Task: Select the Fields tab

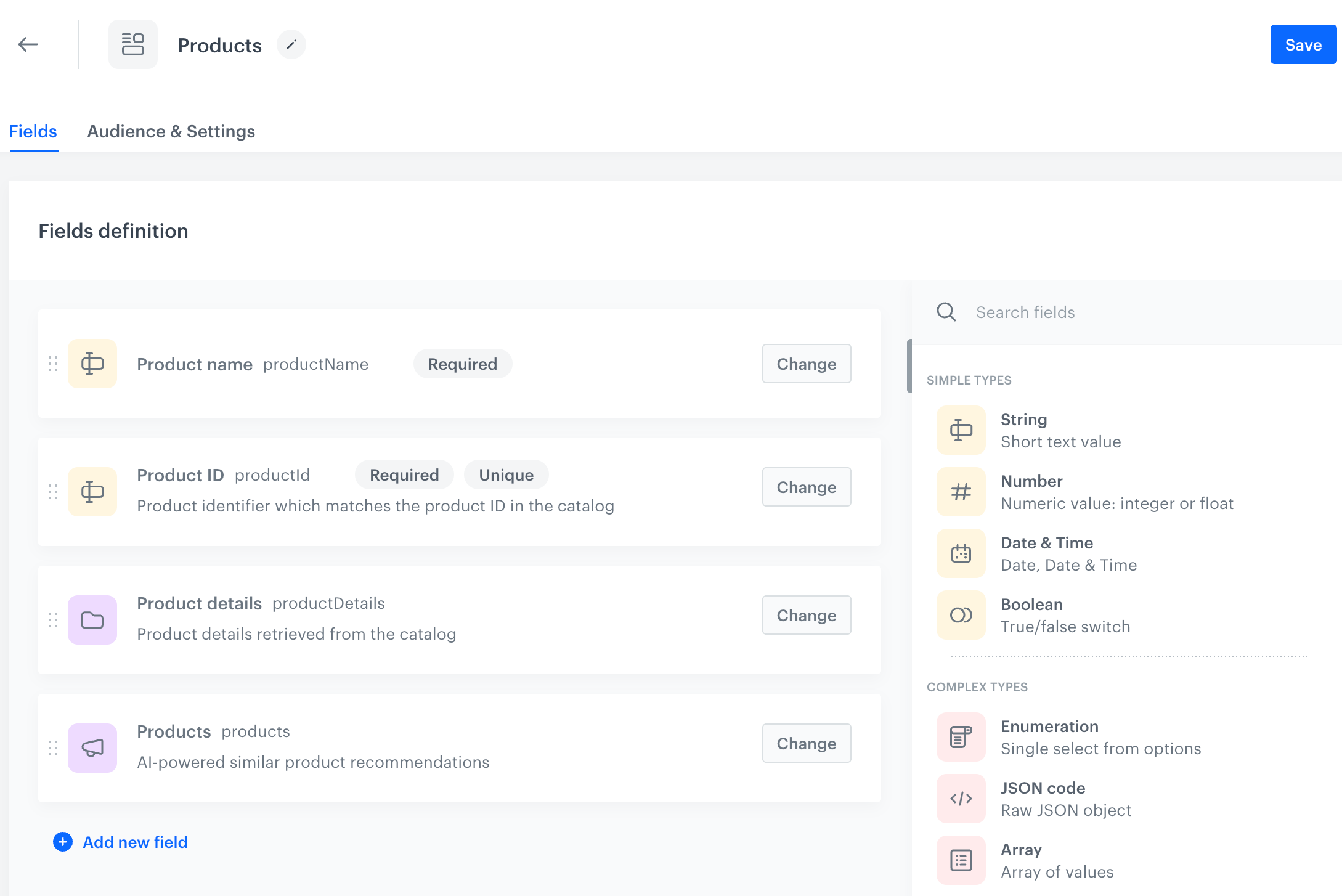Action: click(x=33, y=131)
